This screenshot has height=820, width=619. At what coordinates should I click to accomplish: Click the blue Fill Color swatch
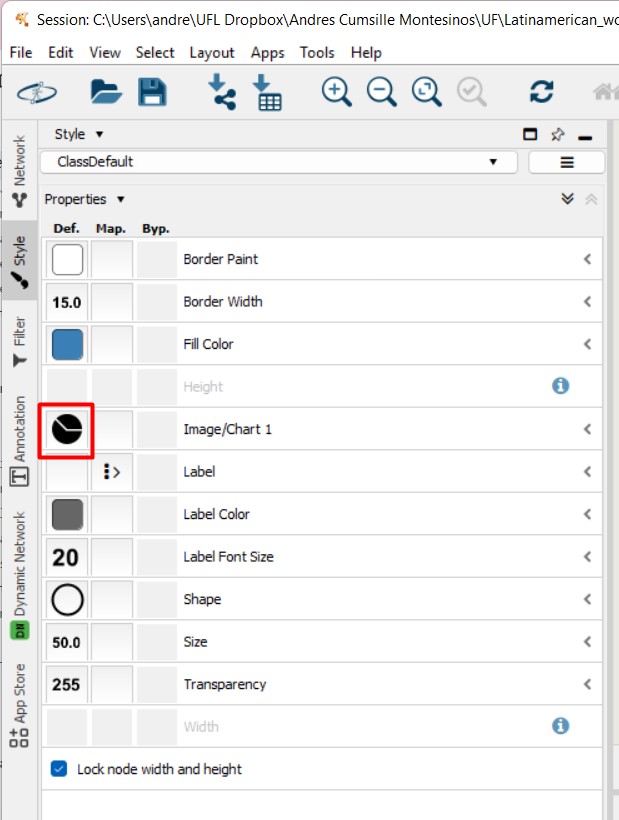coord(67,345)
